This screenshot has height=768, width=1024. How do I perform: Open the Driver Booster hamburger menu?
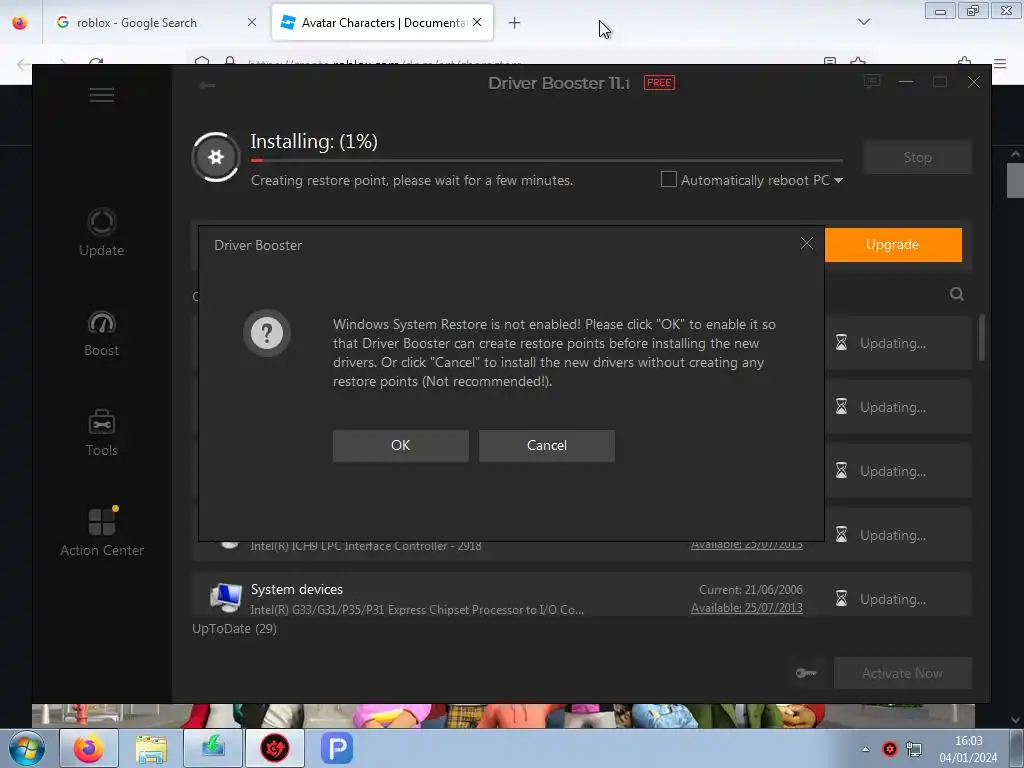(x=102, y=95)
